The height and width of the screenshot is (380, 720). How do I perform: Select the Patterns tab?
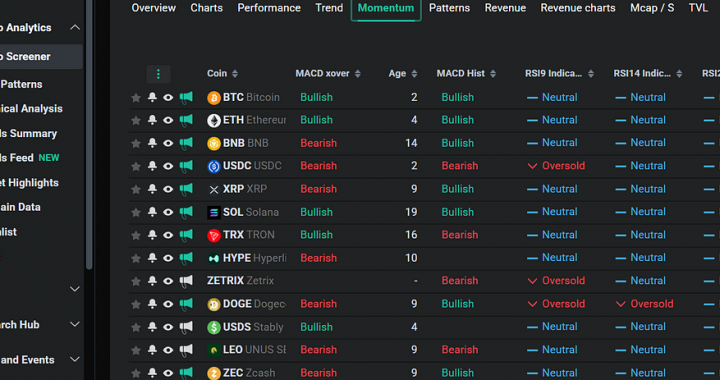pos(450,8)
